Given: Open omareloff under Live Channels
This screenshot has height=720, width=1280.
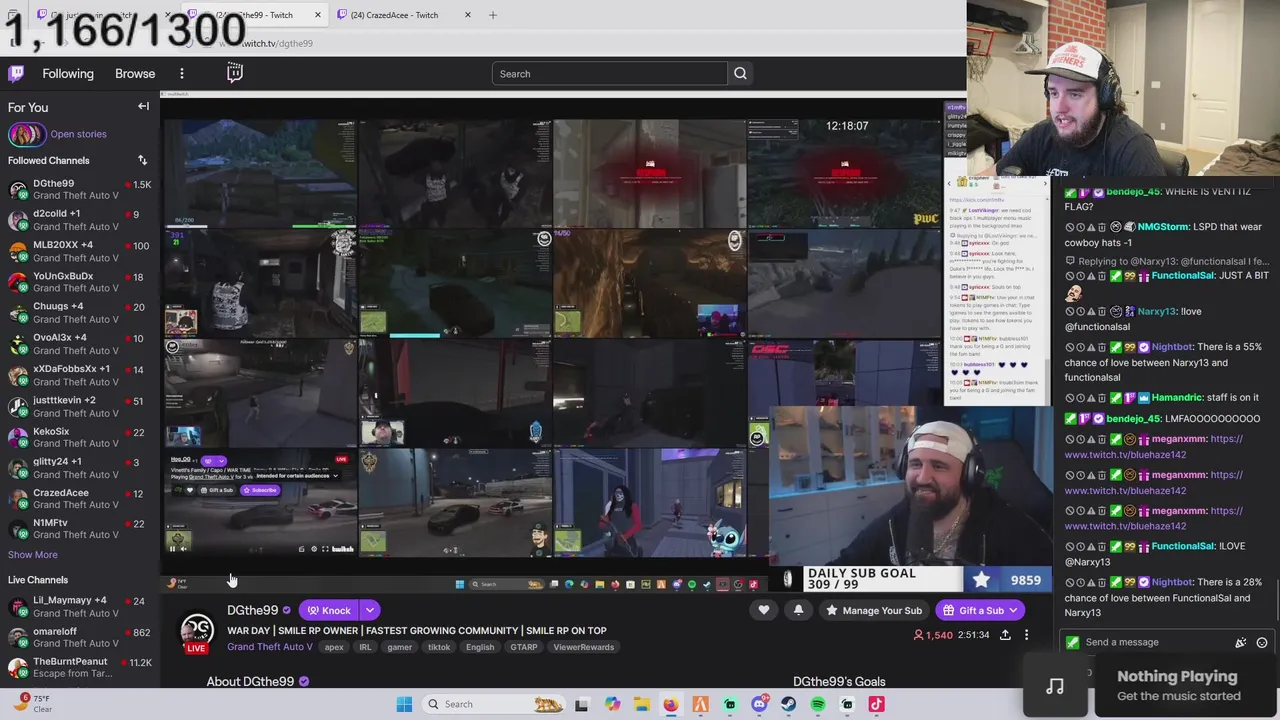Looking at the screenshot, I should pyautogui.click(x=80, y=637).
